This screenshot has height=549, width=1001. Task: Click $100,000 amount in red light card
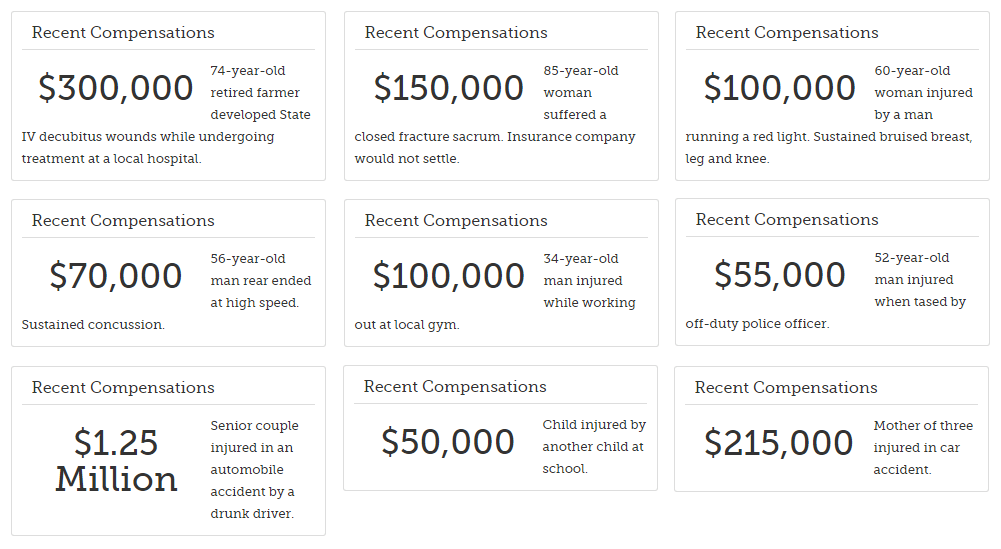coord(779,87)
